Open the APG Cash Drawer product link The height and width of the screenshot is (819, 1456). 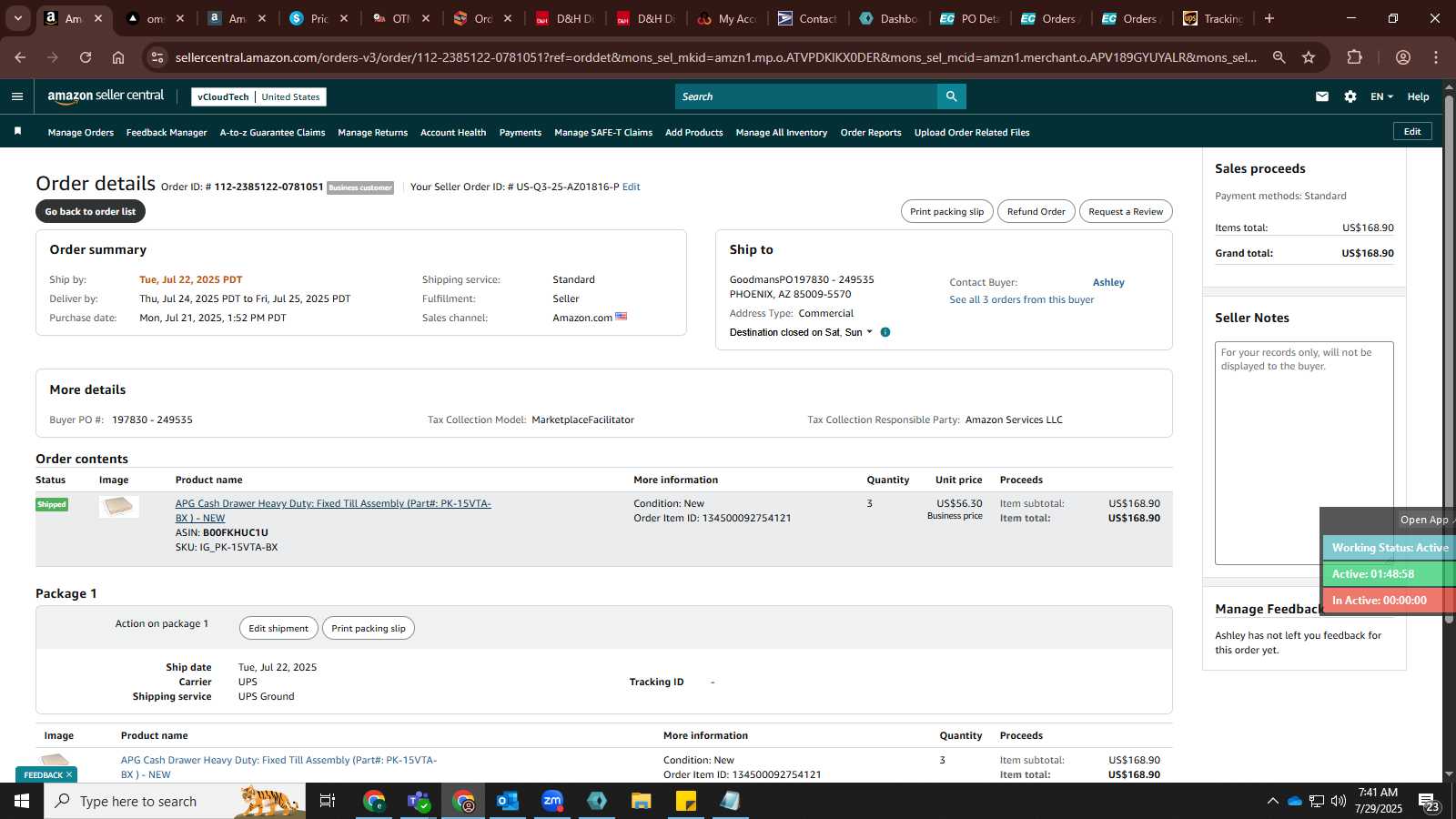[333, 511]
